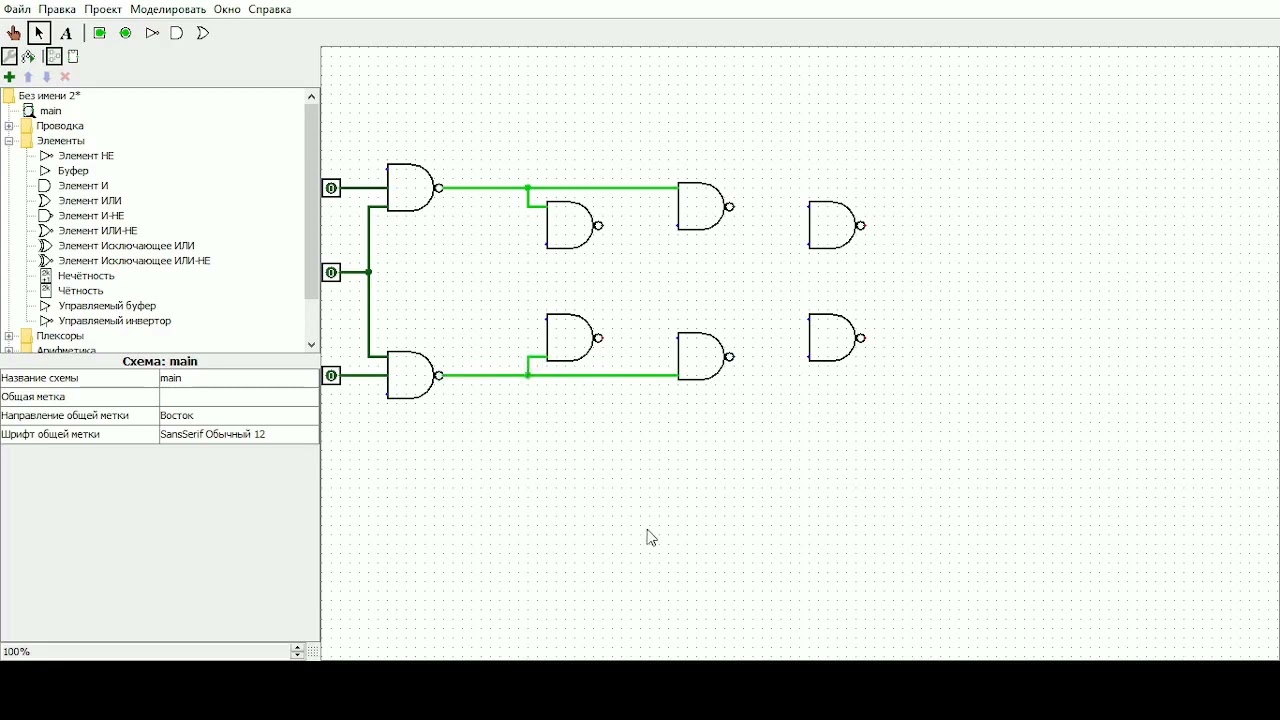This screenshot has height=720, width=1280.
Task: Pick the AND gate tool in toolbar
Action: click(x=177, y=33)
